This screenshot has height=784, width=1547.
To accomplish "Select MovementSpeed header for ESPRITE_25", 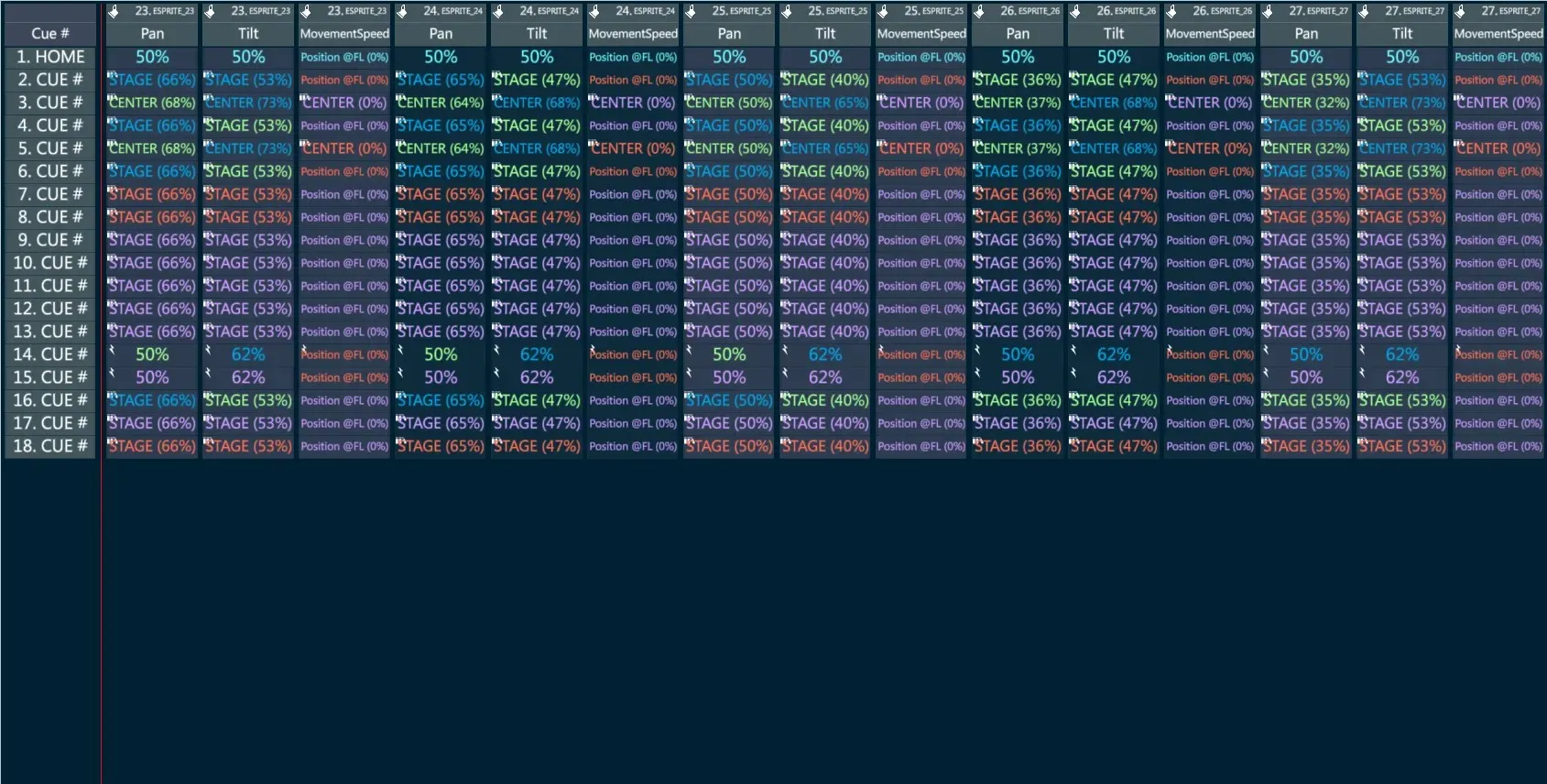I will coord(921,34).
